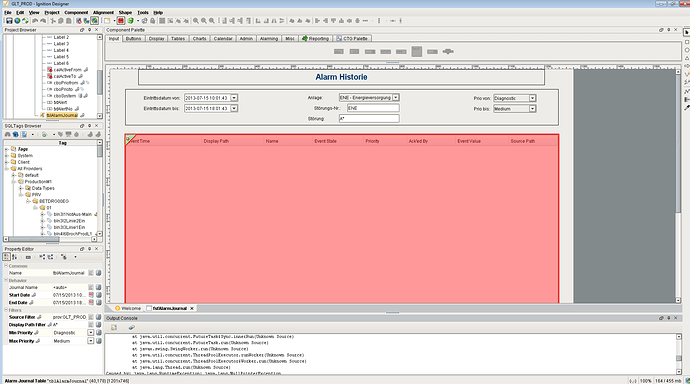Image resolution: width=690 pixels, height=384 pixels.
Task: Click the last magnifier zoom icon
Action: tap(212, 21)
